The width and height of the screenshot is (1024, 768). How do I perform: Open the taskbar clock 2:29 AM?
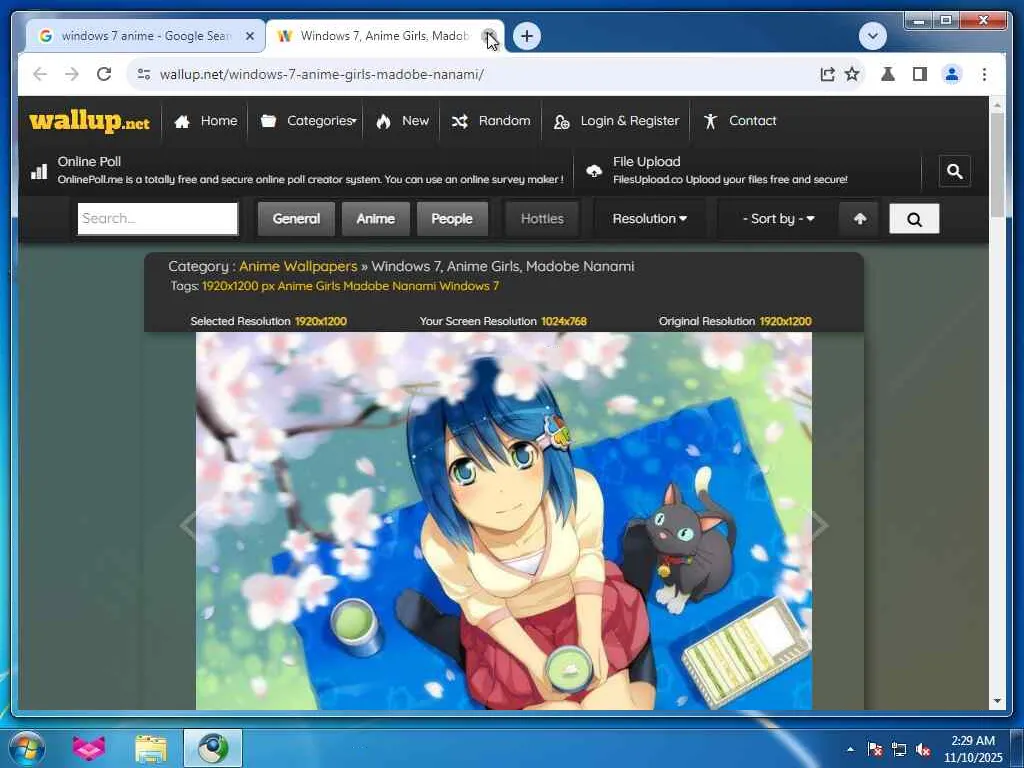(x=973, y=749)
